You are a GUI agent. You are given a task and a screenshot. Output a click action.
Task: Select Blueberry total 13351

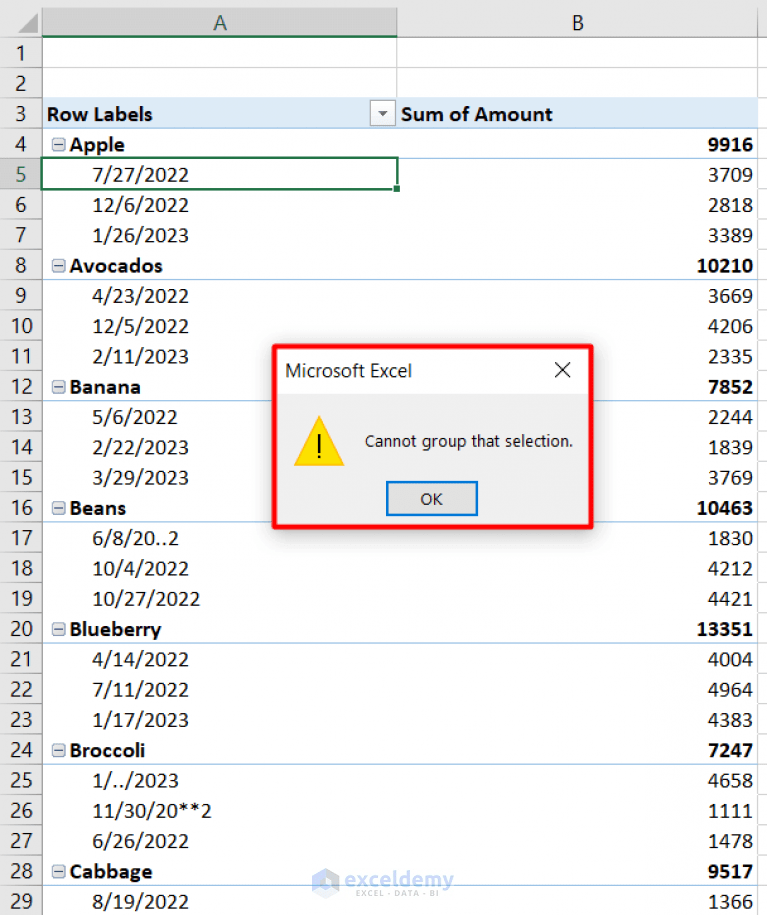click(x=577, y=629)
